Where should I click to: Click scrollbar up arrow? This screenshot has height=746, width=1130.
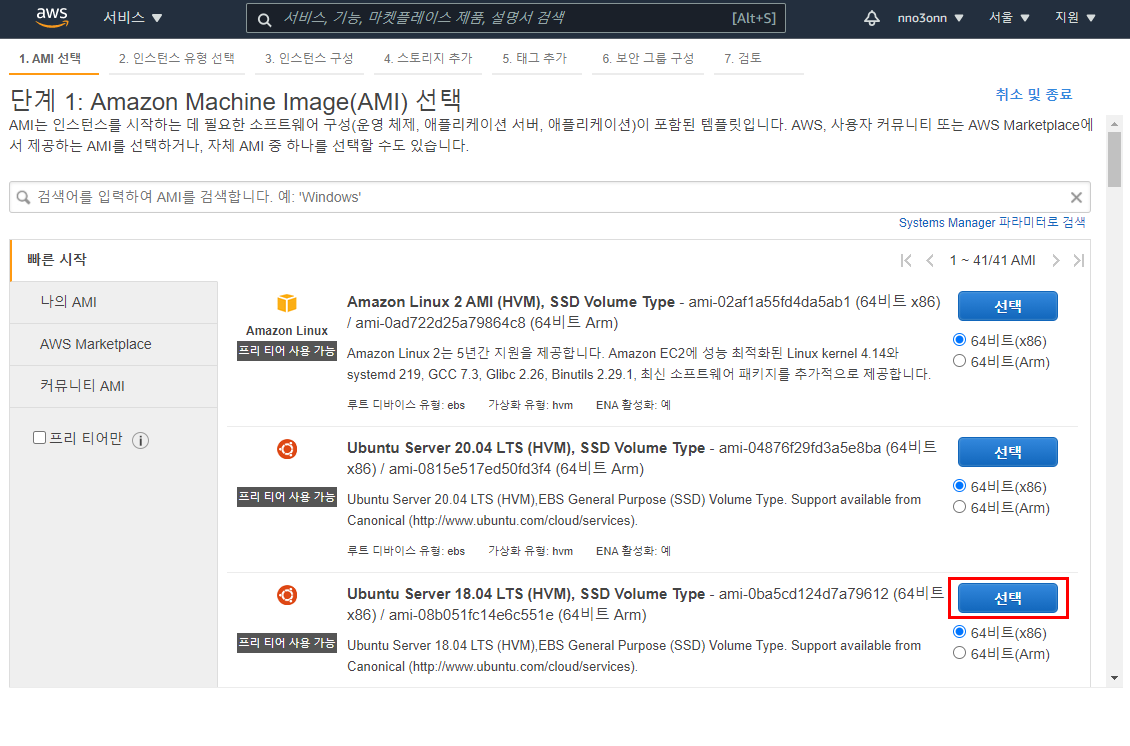tap(1114, 124)
